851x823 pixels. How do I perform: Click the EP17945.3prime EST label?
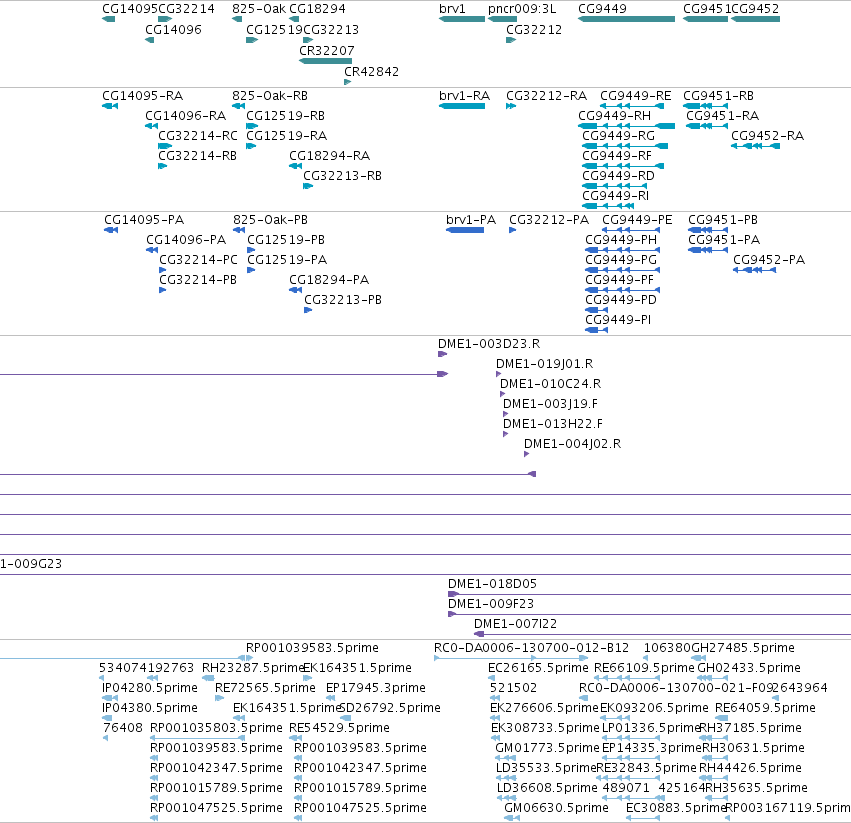[x=376, y=688]
